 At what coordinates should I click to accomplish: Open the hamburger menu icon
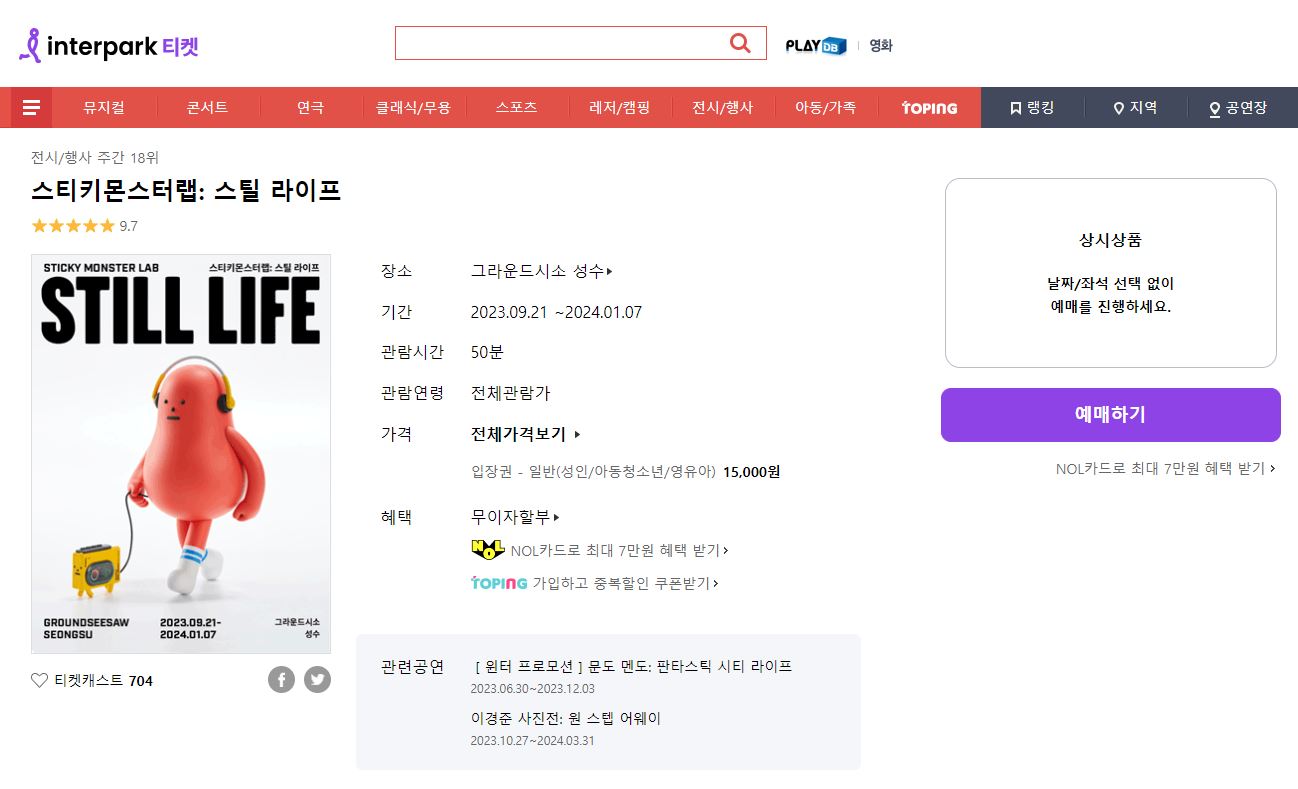(x=31, y=108)
